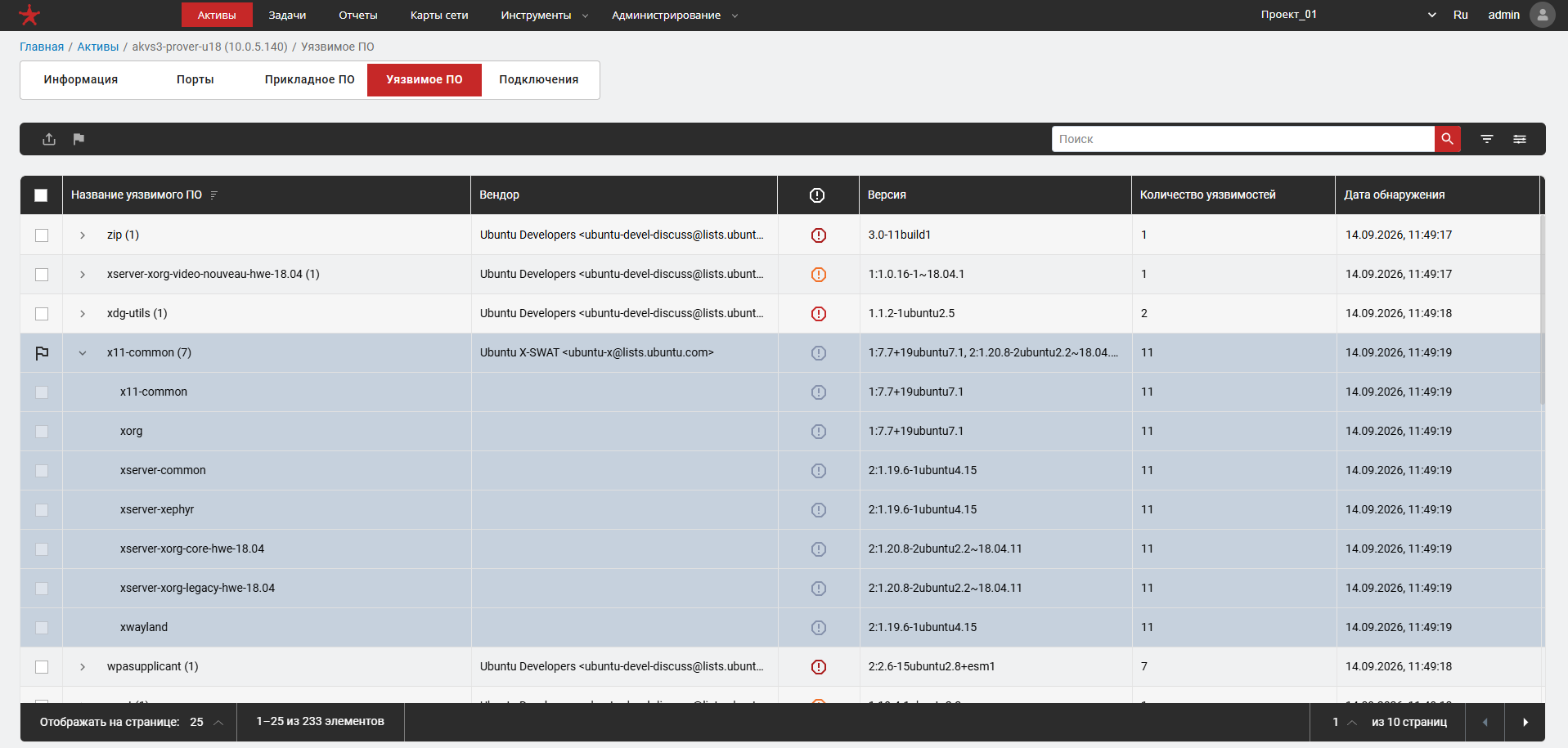Check the zip (1) row checkbox

[x=42, y=235]
